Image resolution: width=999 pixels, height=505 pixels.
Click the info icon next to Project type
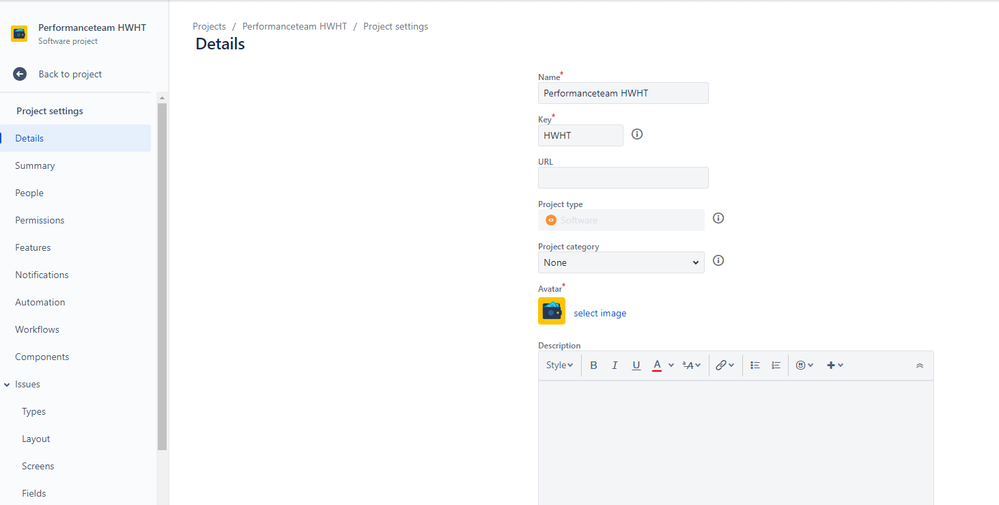[718, 218]
